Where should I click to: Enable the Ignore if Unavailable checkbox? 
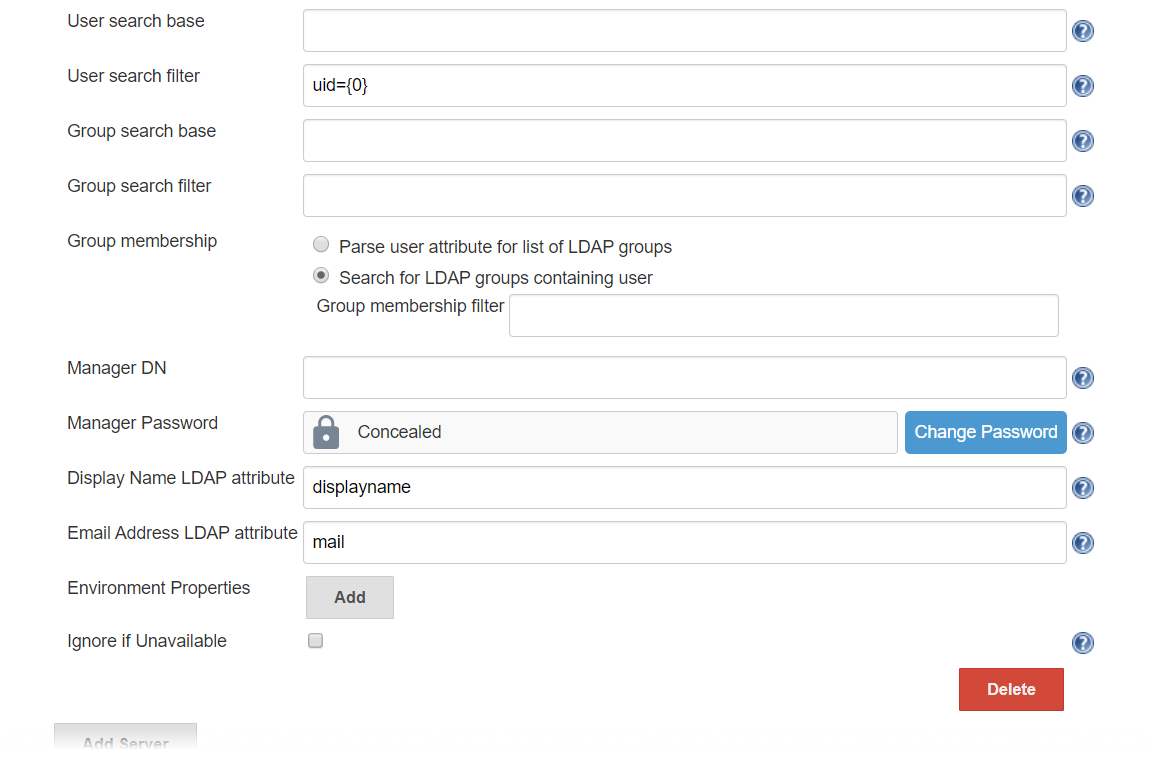click(315, 641)
